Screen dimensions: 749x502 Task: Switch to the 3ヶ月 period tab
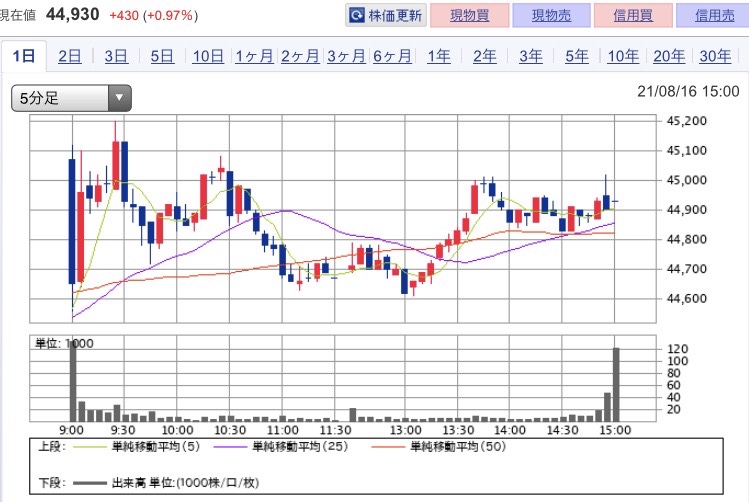(346, 56)
